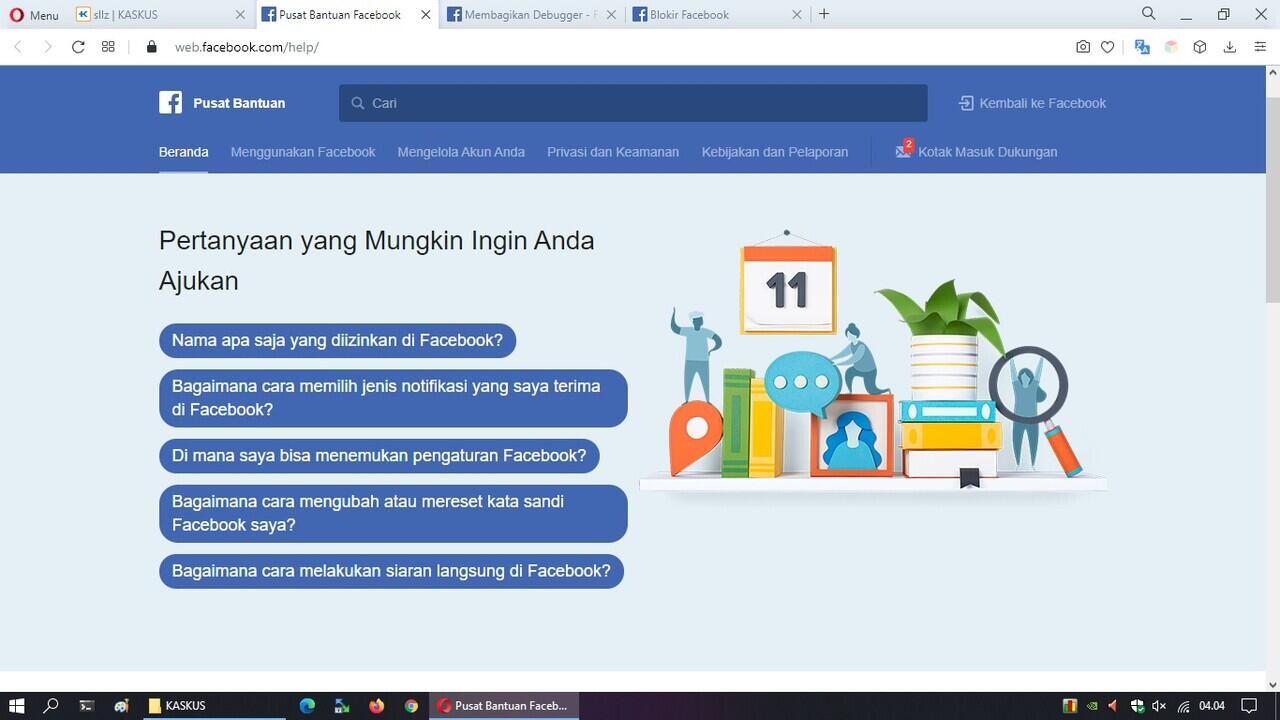Image resolution: width=1280 pixels, height=720 pixels.
Task: Open Kotak Masuk Dukungan inbox
Action: tap(976, 152)
